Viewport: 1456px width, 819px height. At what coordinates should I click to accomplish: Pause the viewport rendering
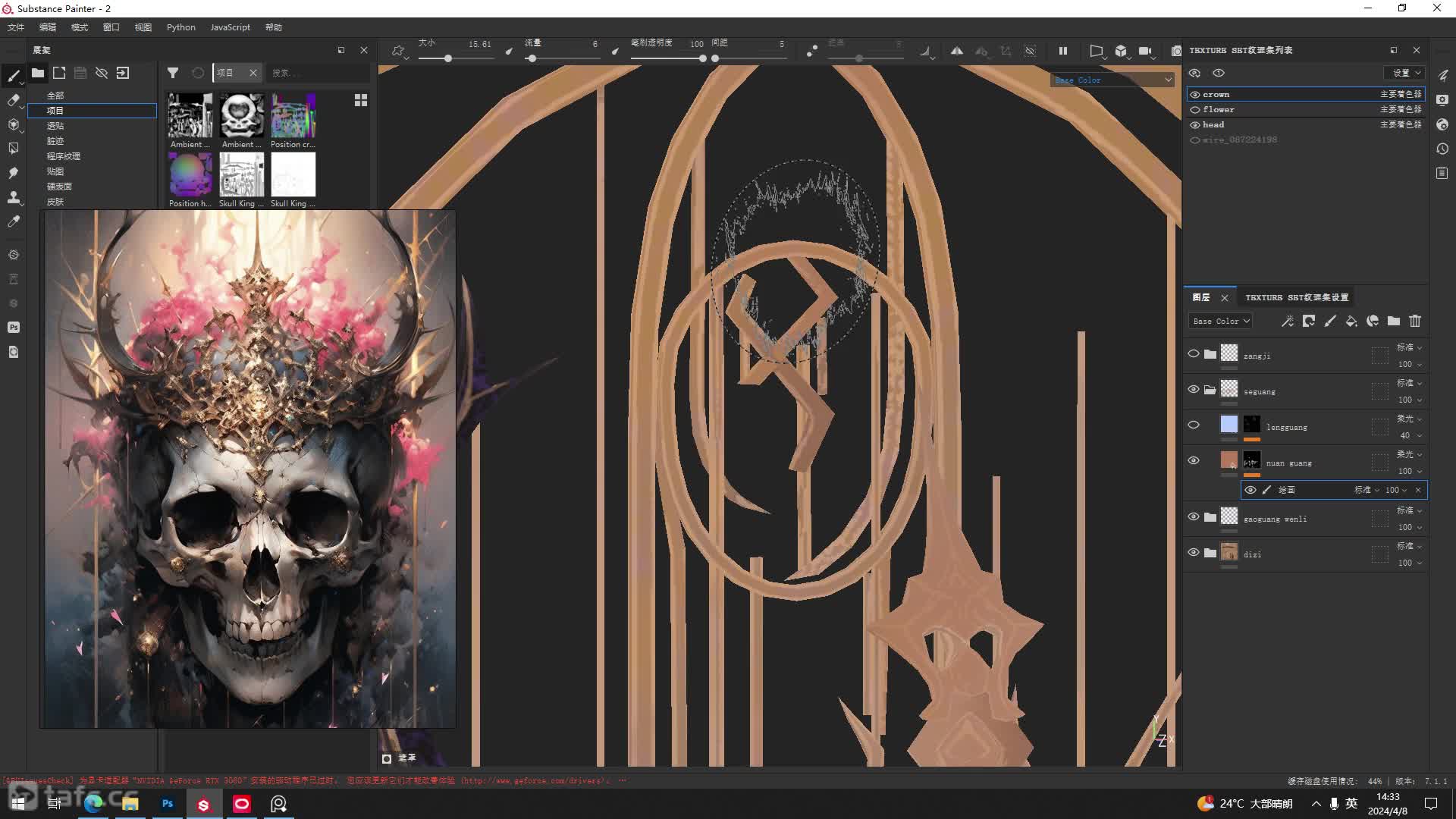(1063, 51)
